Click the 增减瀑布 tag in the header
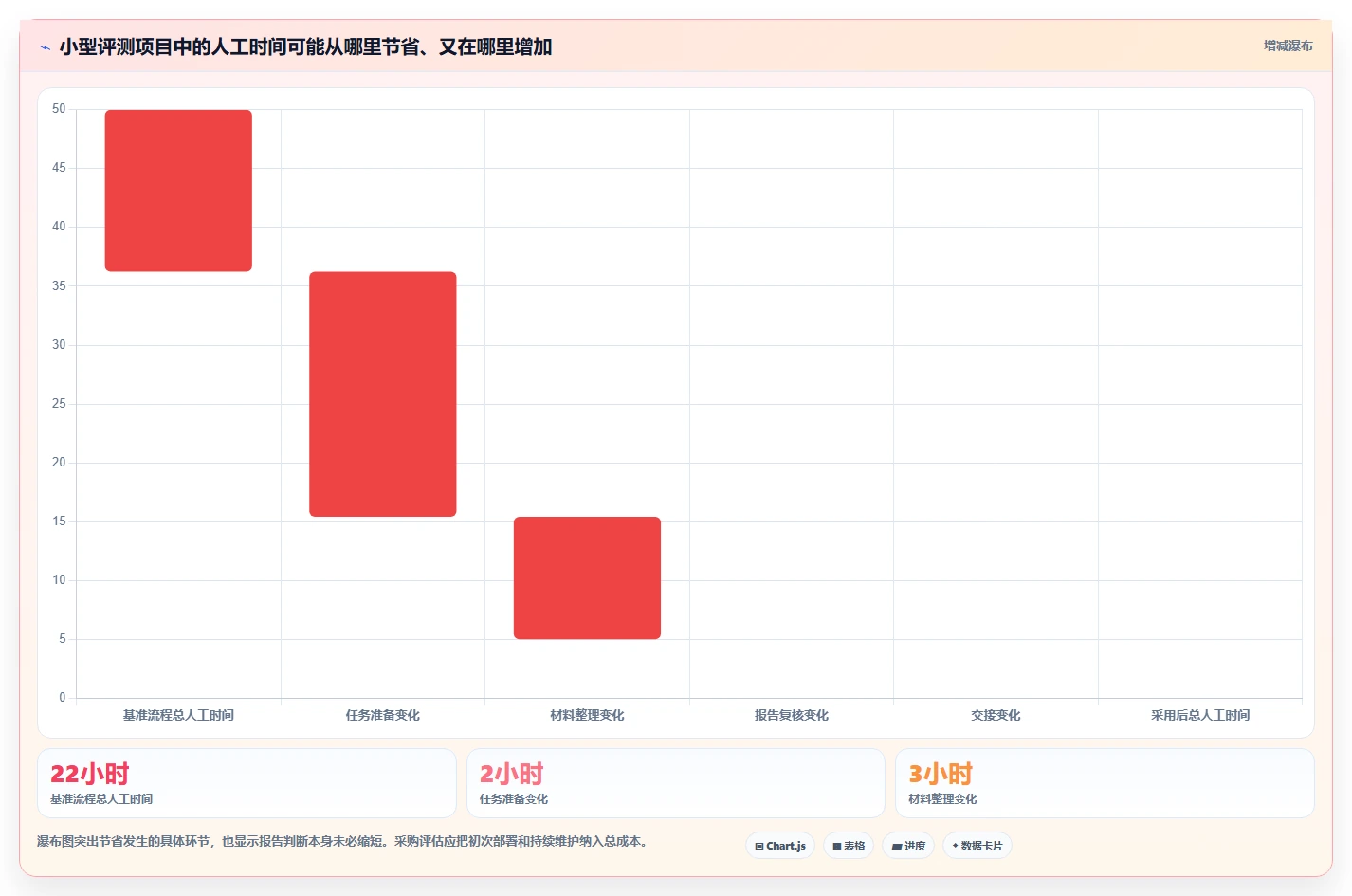Image resolution: width=1352 pixels, height=896 pixels. [1288, 46]
